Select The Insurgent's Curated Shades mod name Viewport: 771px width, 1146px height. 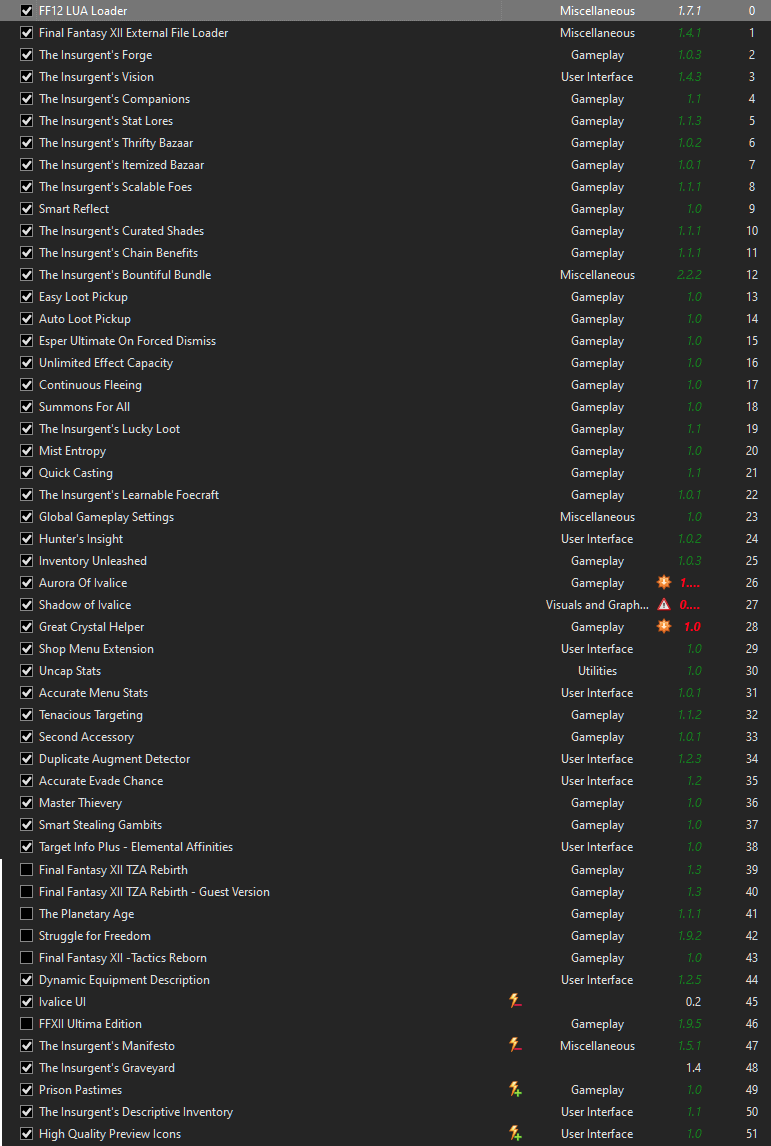pyautogui.click(x=121, y=231)
